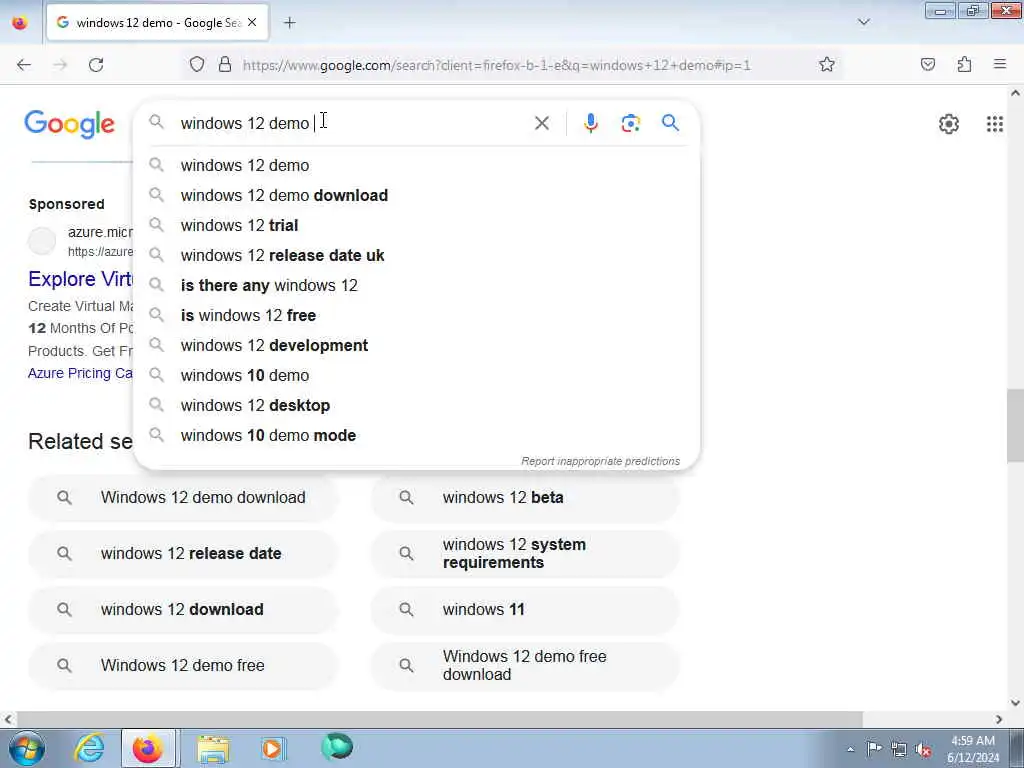The height and width of the screenshot is (768, 1024).
Task: Click the Action Center flag icon
Action: 874,749
